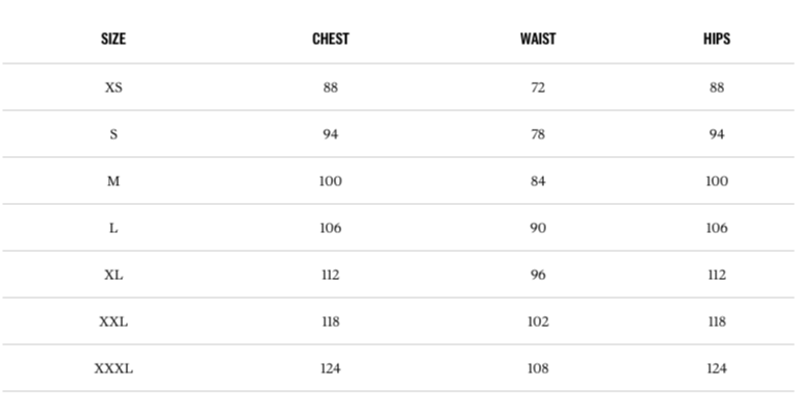The width and height of the screenshot is (800, 411).
Task: Select waist value 102 in XXL row
Action: (x=538, y=322)
